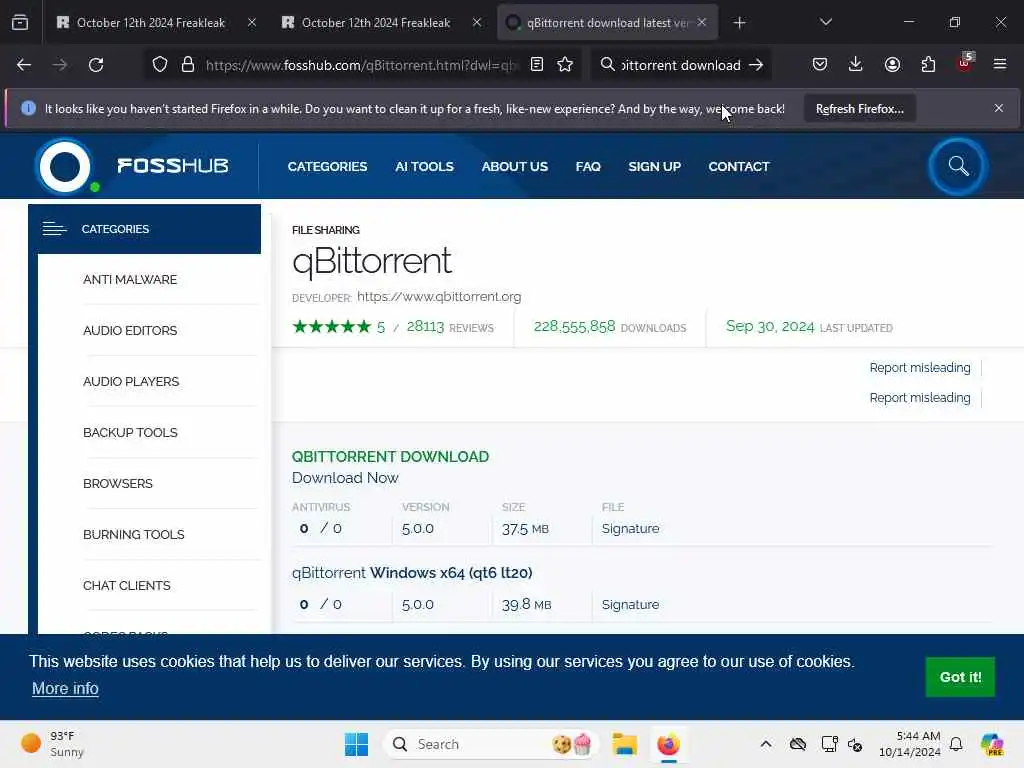Open Copilot preview icon in taskbar
Image resolution: width=1024 pixels, height=768 pixels.
coord(992,744)
